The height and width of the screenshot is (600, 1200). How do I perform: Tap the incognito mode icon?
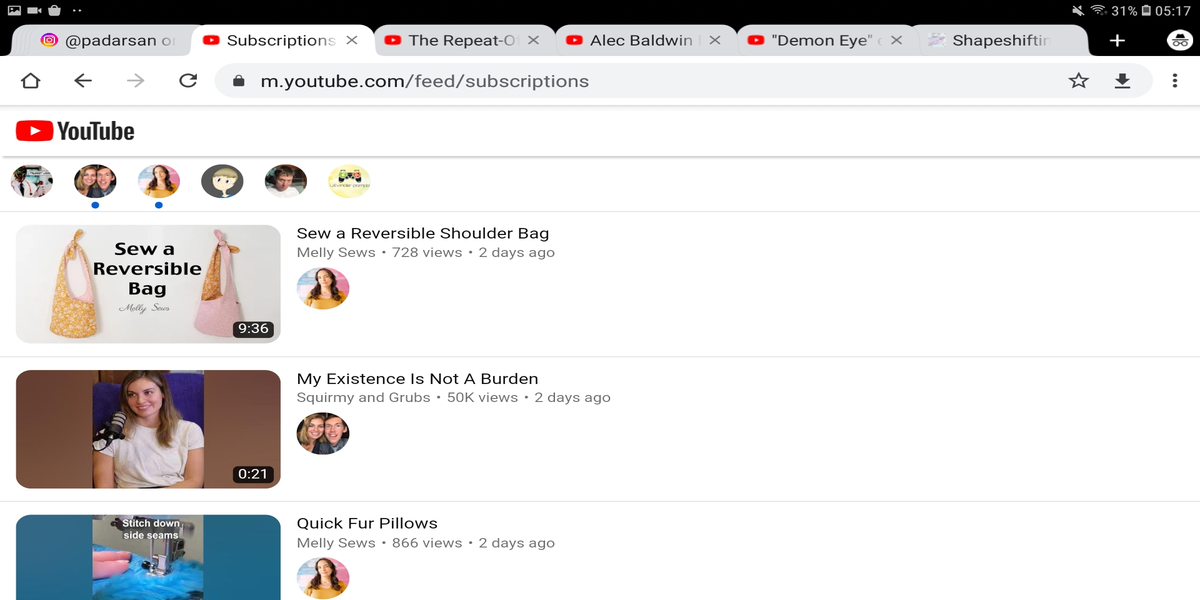tap(1178, 40)
